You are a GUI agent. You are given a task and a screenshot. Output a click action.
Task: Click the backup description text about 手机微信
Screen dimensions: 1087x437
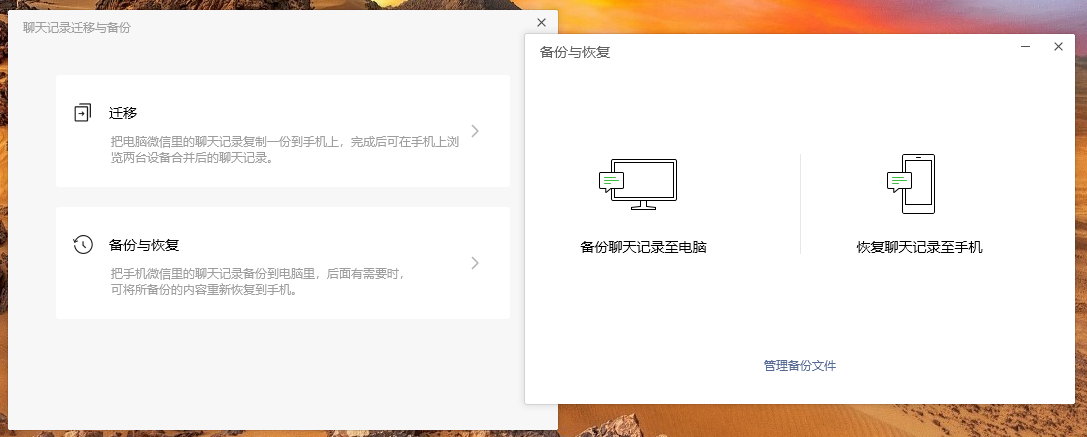(257, 282)
